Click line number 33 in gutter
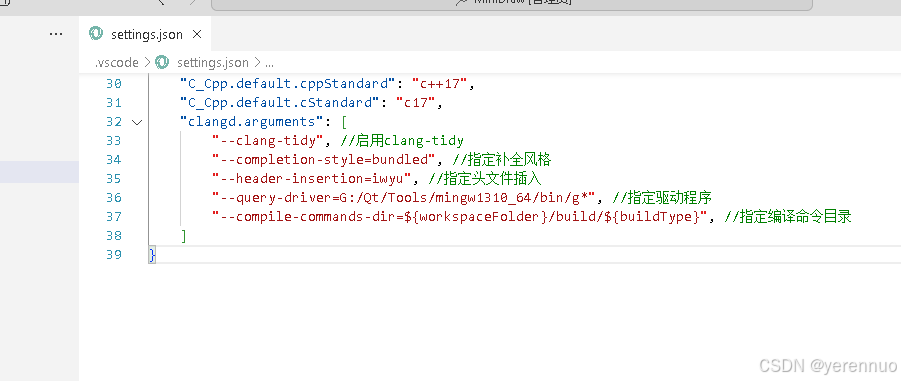 pyautogui.click(x=114, y=141)
